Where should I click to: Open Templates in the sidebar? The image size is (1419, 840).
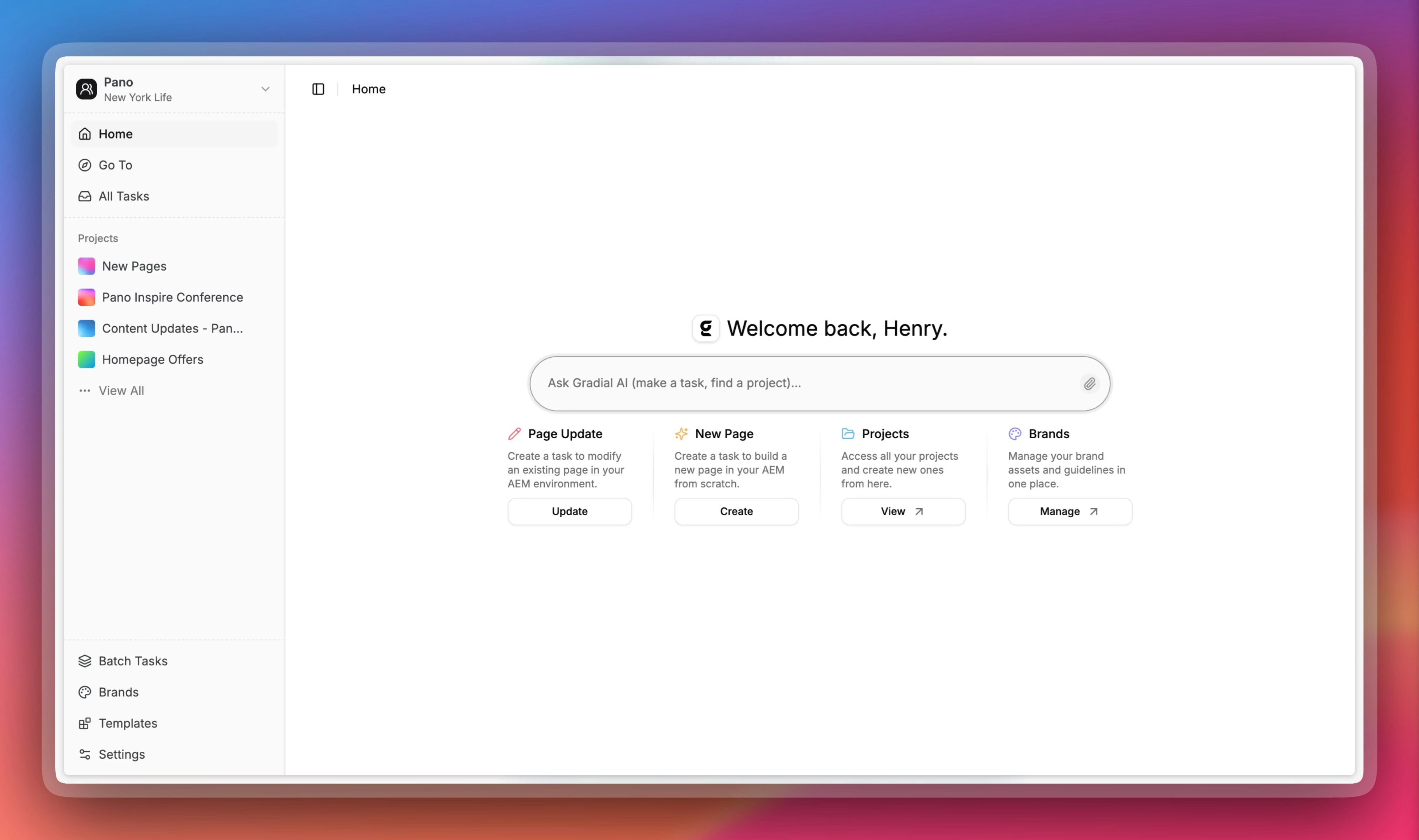point(127,723)
